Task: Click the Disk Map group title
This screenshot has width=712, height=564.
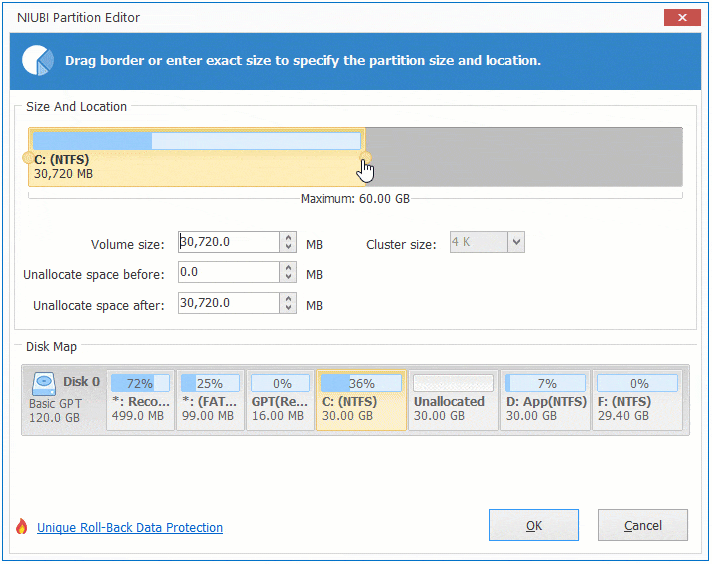Action: [51, 347]
